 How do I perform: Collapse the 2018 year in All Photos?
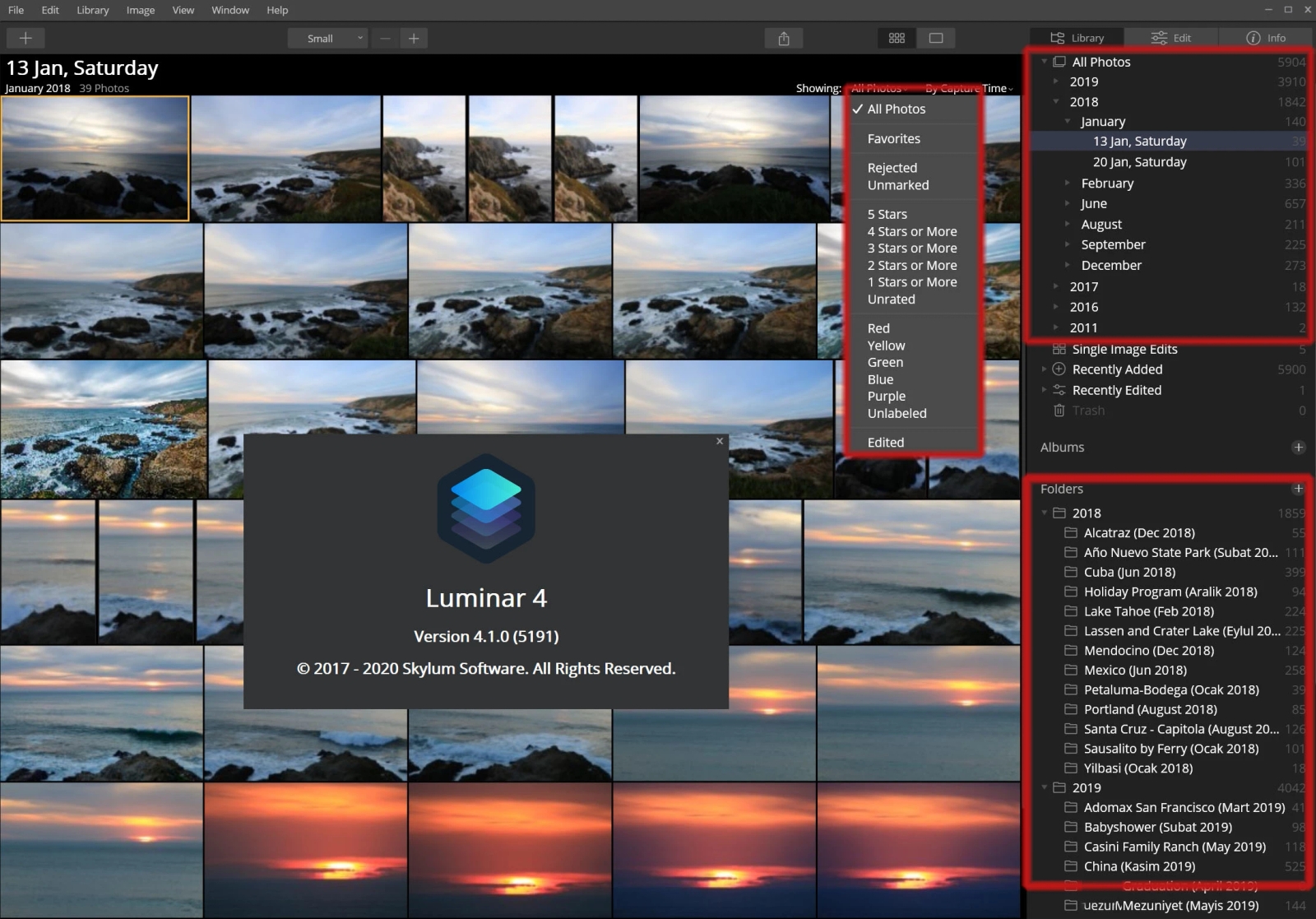[1056, 102]
